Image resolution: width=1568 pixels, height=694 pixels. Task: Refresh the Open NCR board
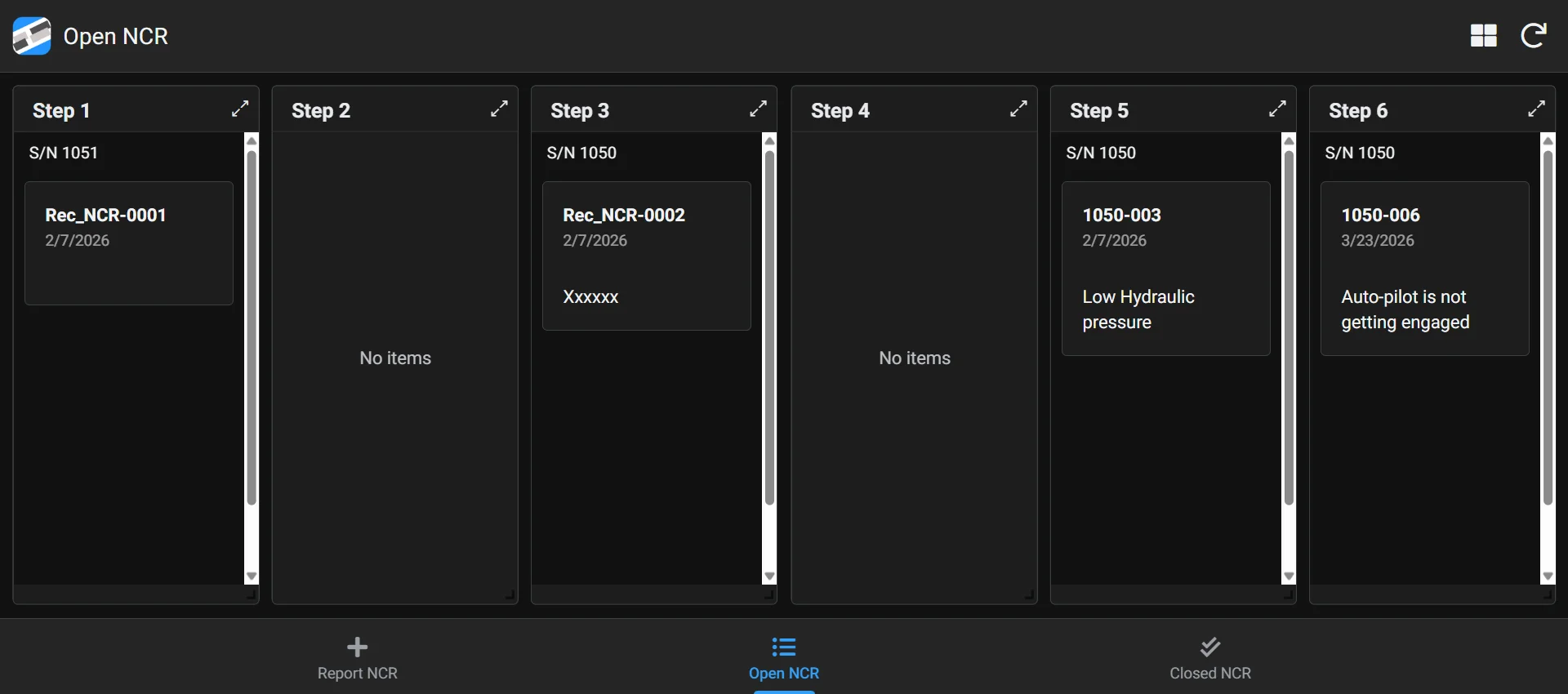(x=1533, y=35)
